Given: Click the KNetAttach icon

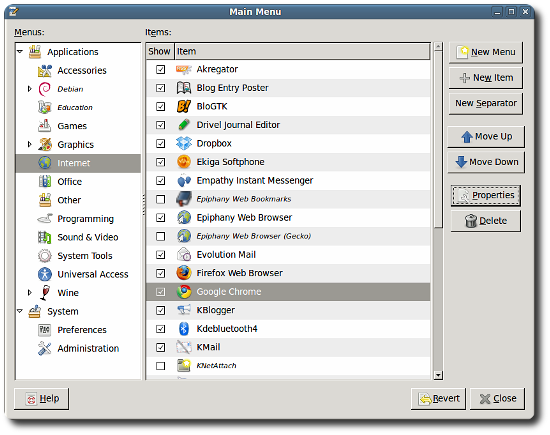Looking at the screenshot, I should [184, 366].
